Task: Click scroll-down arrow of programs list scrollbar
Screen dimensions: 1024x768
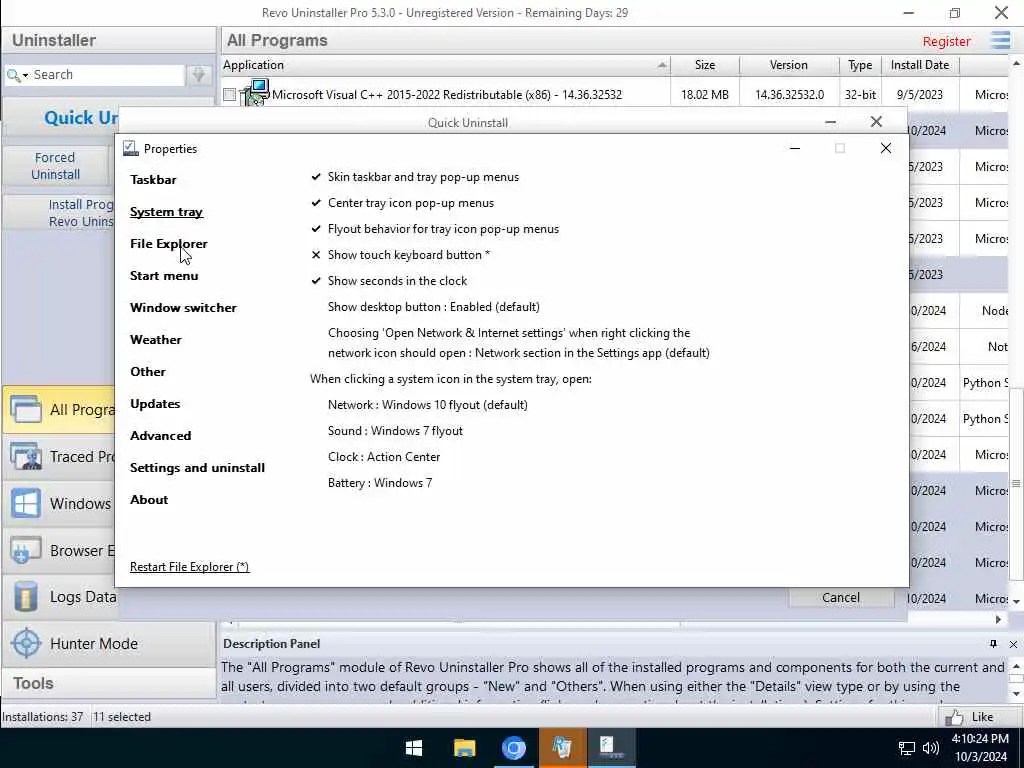Action: pos(1016,601)
